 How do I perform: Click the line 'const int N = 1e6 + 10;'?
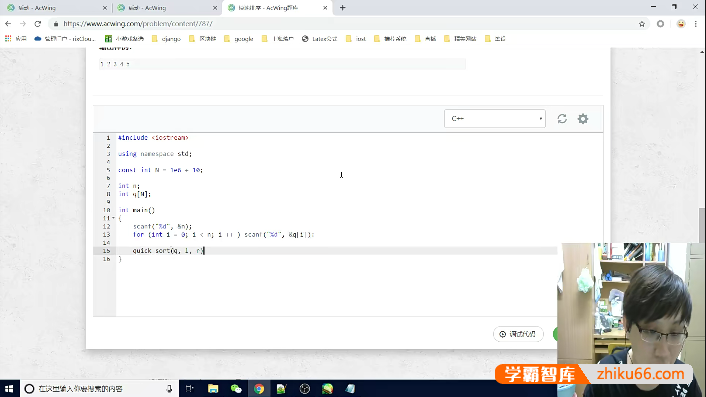(161, 170)
